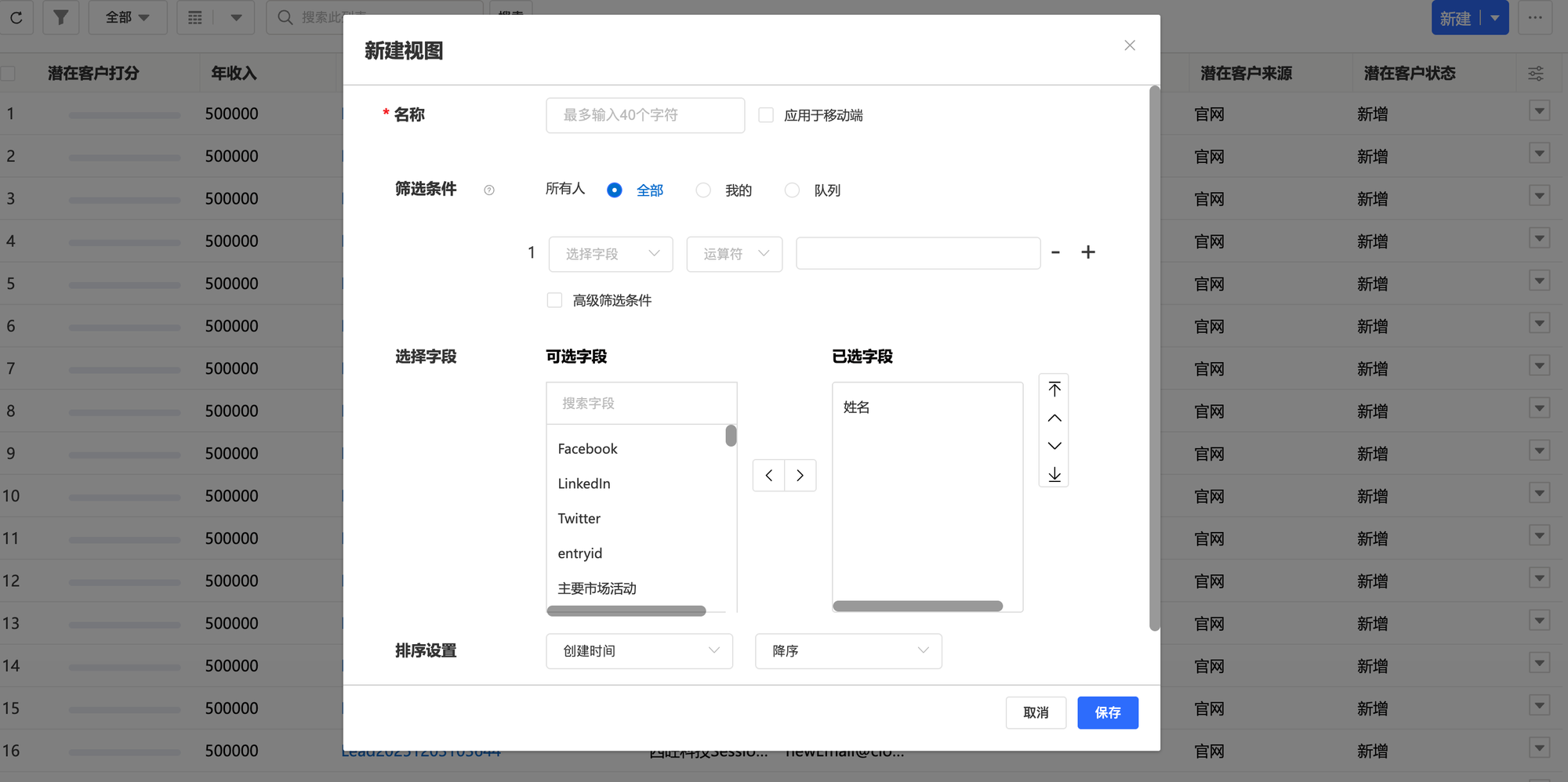Click the move-down chevron for selected fields
The image size is (1568, 782).
(1054, 446)
